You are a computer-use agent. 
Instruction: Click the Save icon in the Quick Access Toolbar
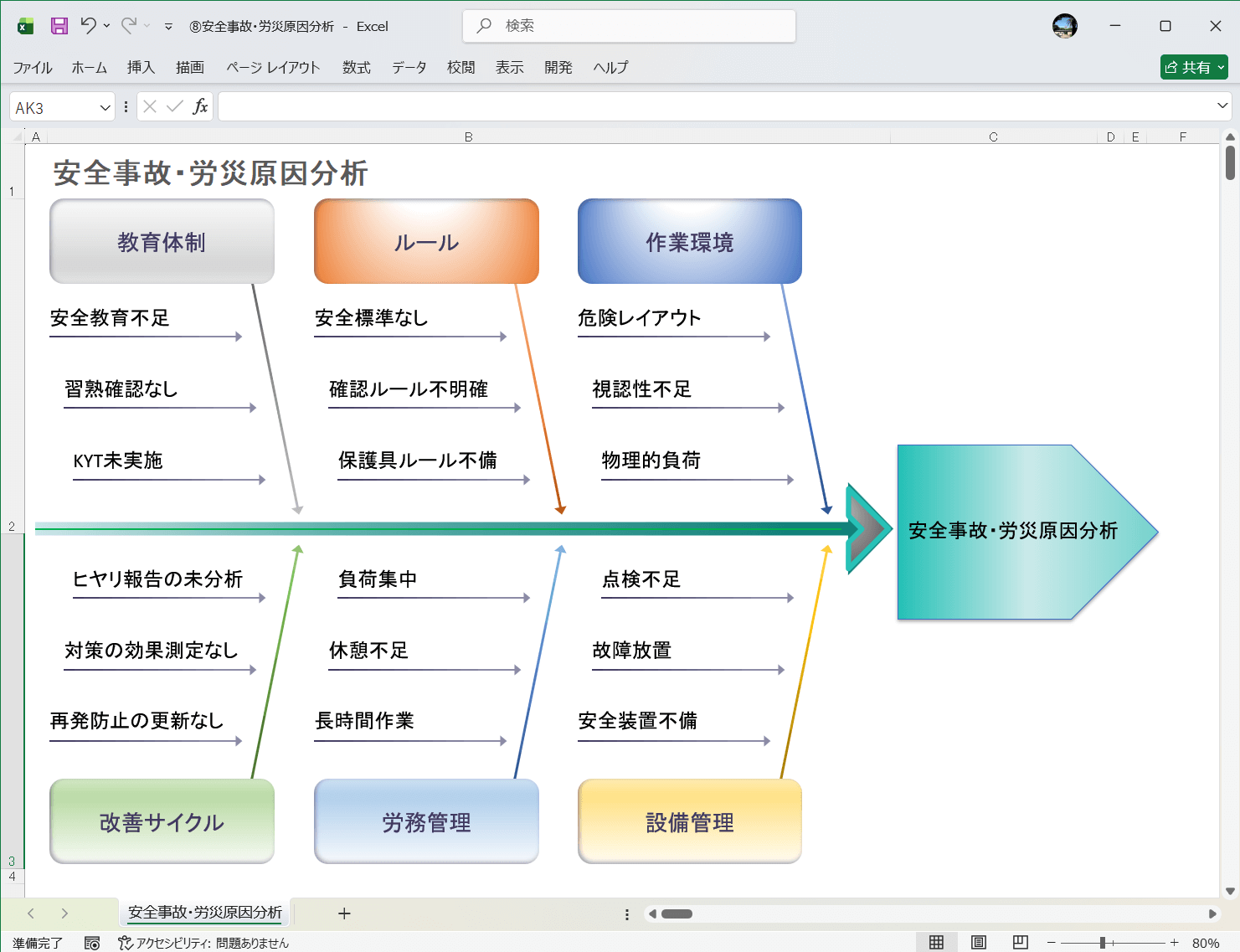pos(59,26)
